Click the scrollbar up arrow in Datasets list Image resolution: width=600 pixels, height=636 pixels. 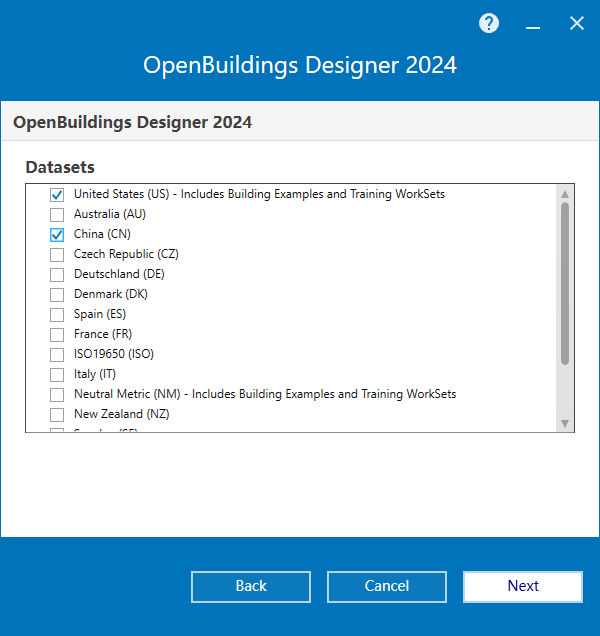pos(565,194)
